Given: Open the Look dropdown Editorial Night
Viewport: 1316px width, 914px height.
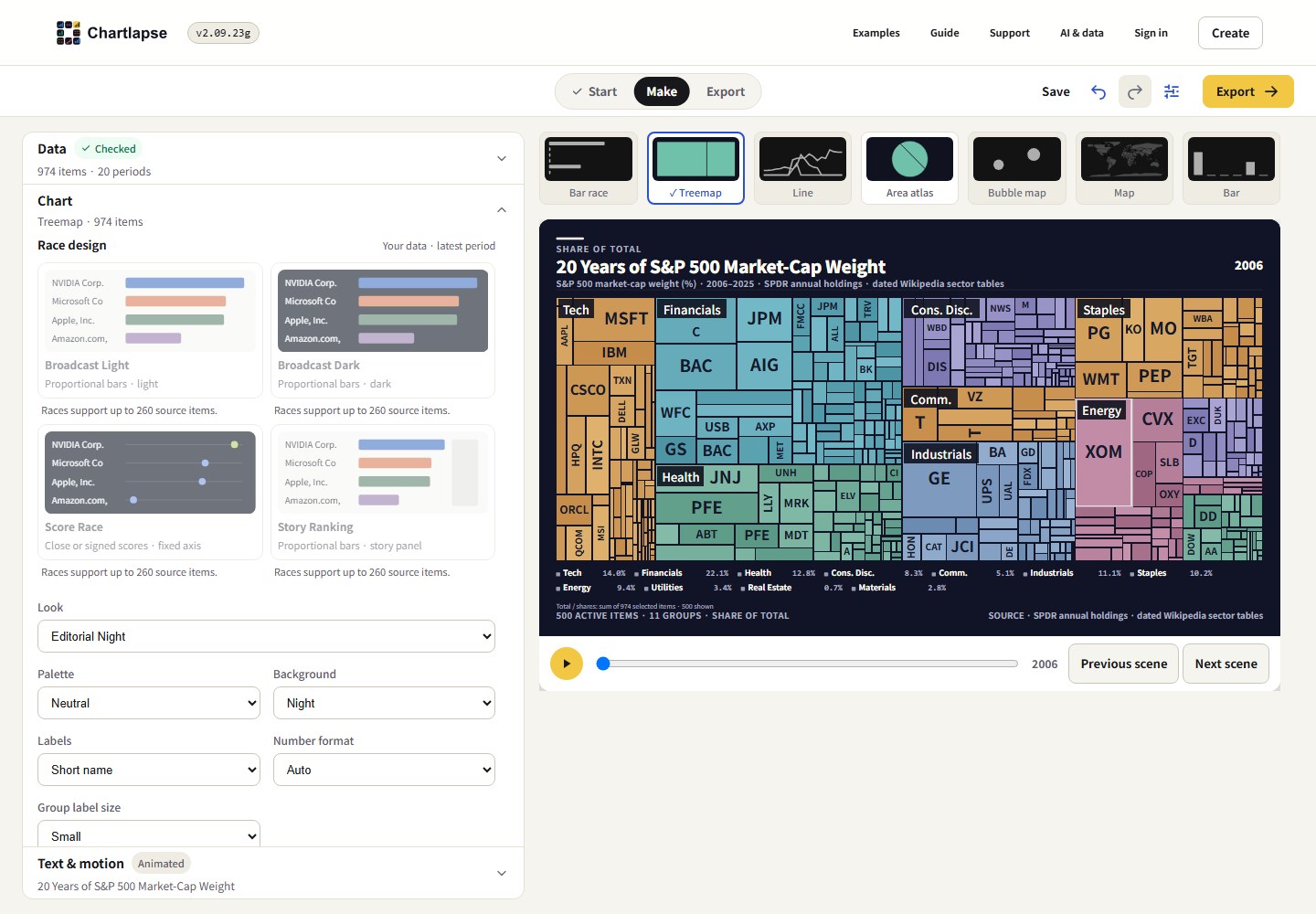Looking at the screenshot, I should point(266,636).
